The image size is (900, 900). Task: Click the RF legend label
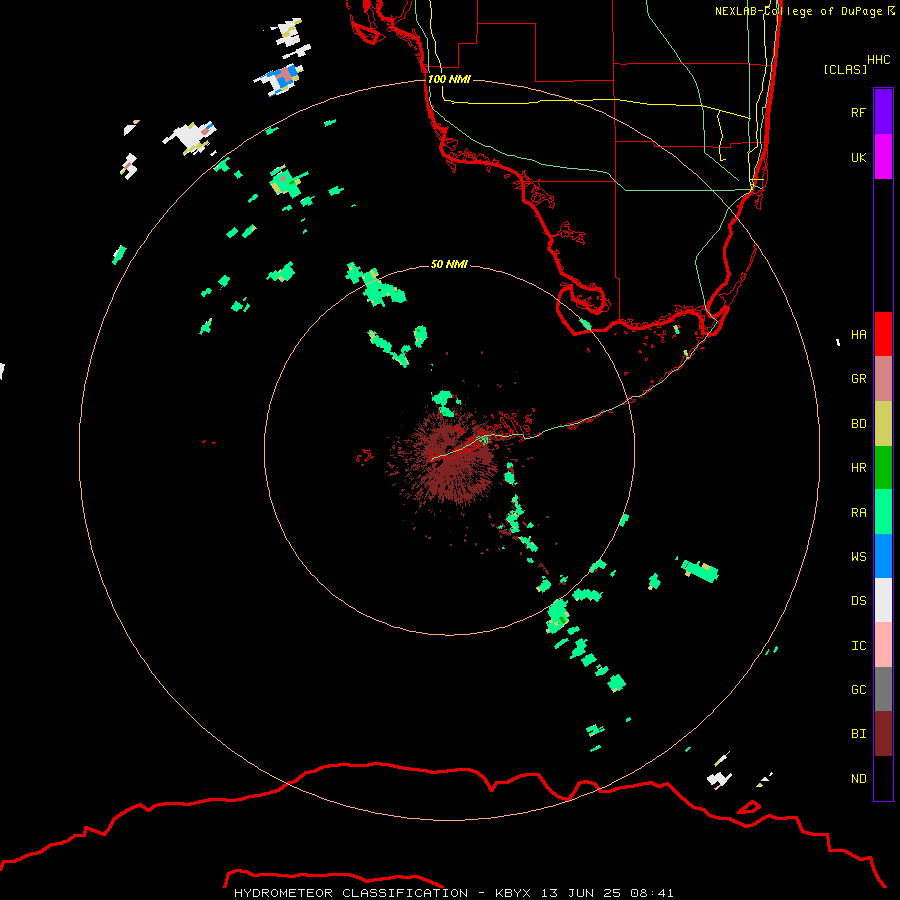tap(858, 112)
